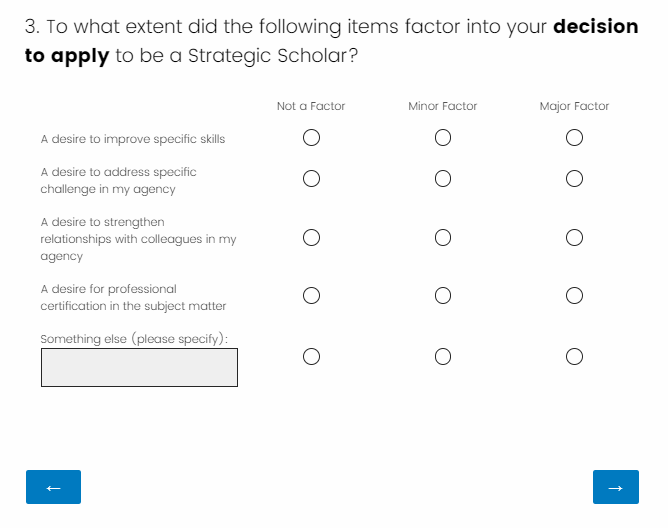Choose Major Factor for strengthening colleague relationships
668x528 pixels.
(574, 238)
